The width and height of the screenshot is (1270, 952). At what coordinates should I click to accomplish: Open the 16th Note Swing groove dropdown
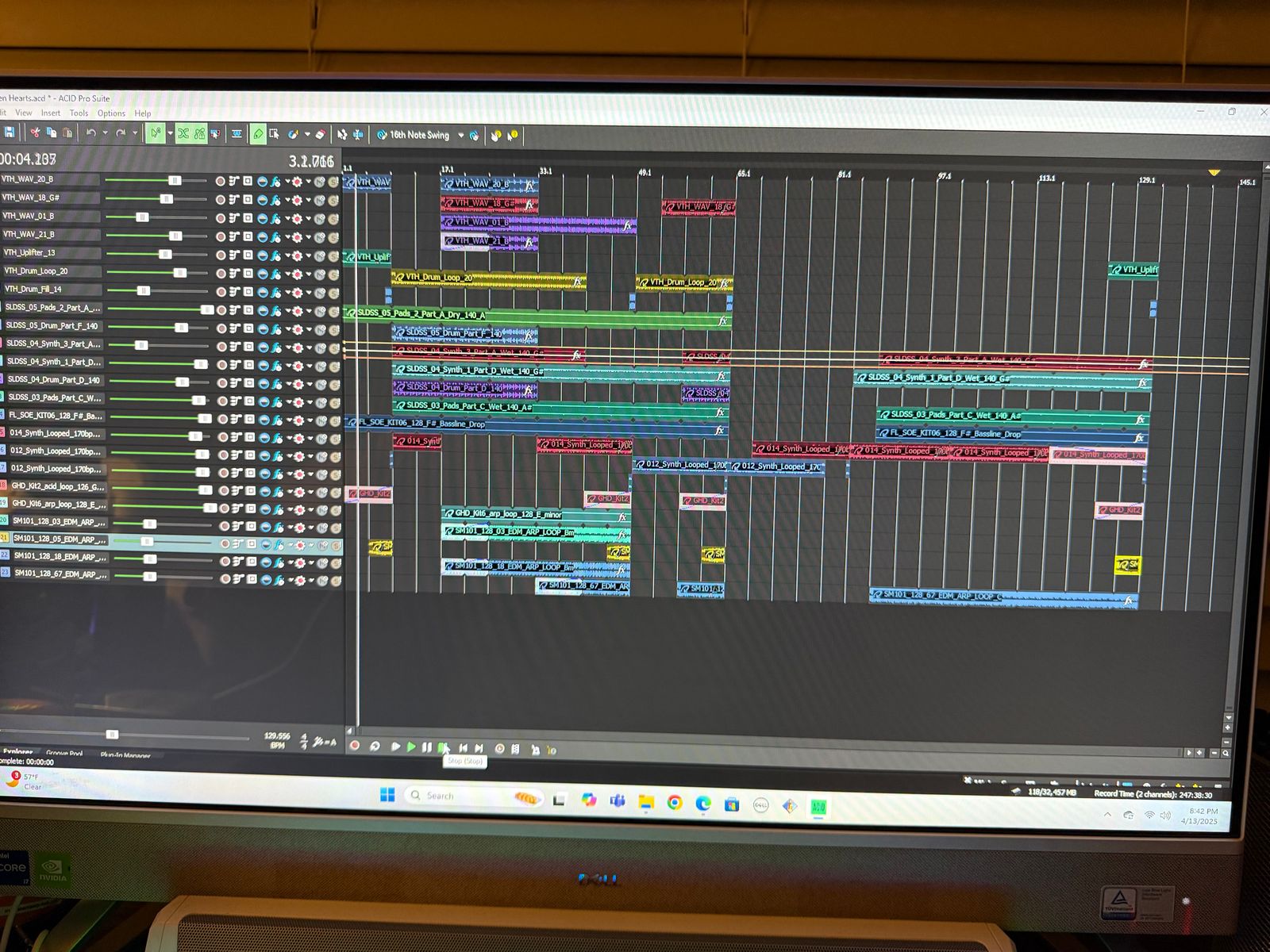461,136
